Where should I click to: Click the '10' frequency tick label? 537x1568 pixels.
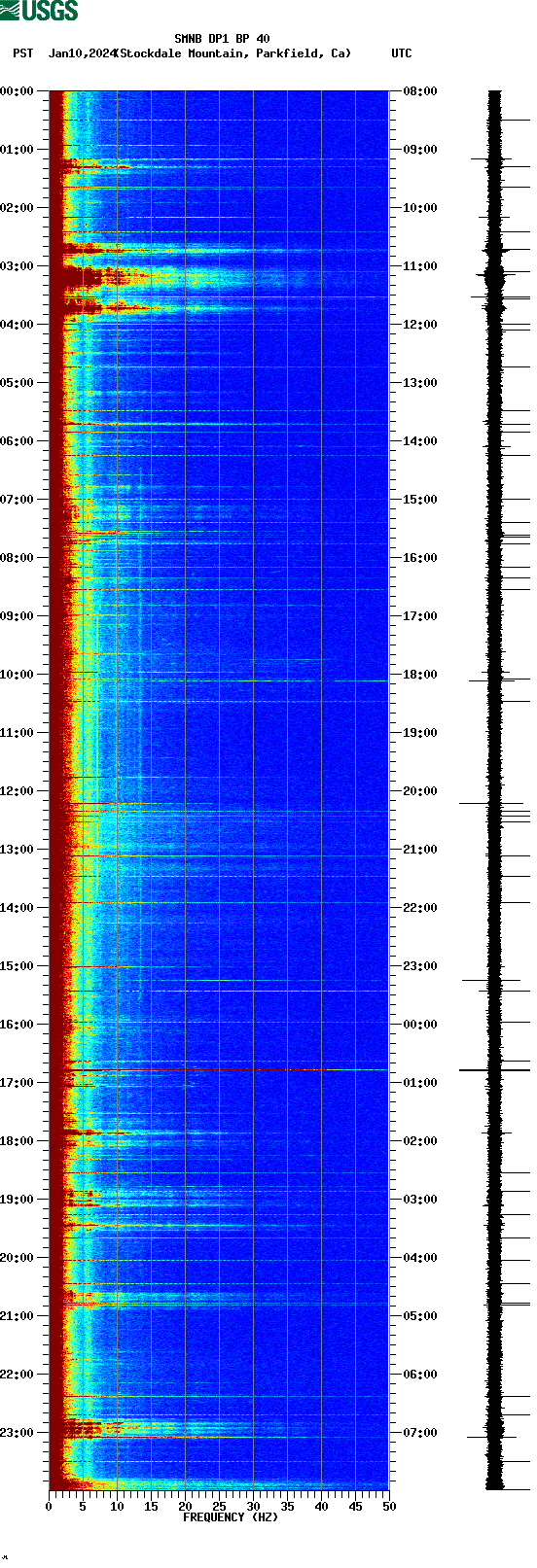click(117, 1507)
